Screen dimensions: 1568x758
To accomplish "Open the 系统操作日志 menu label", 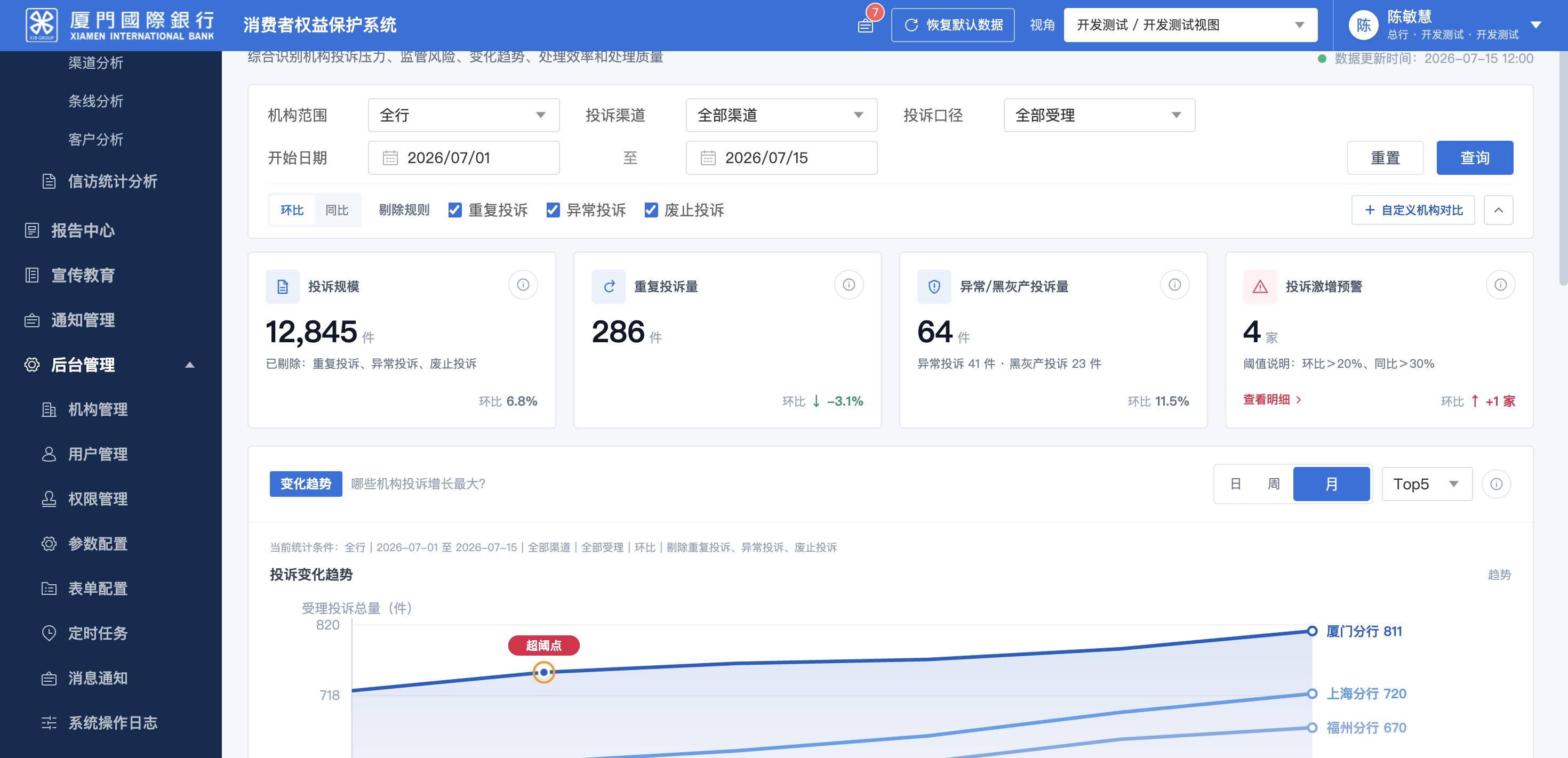I will (113, 723).
